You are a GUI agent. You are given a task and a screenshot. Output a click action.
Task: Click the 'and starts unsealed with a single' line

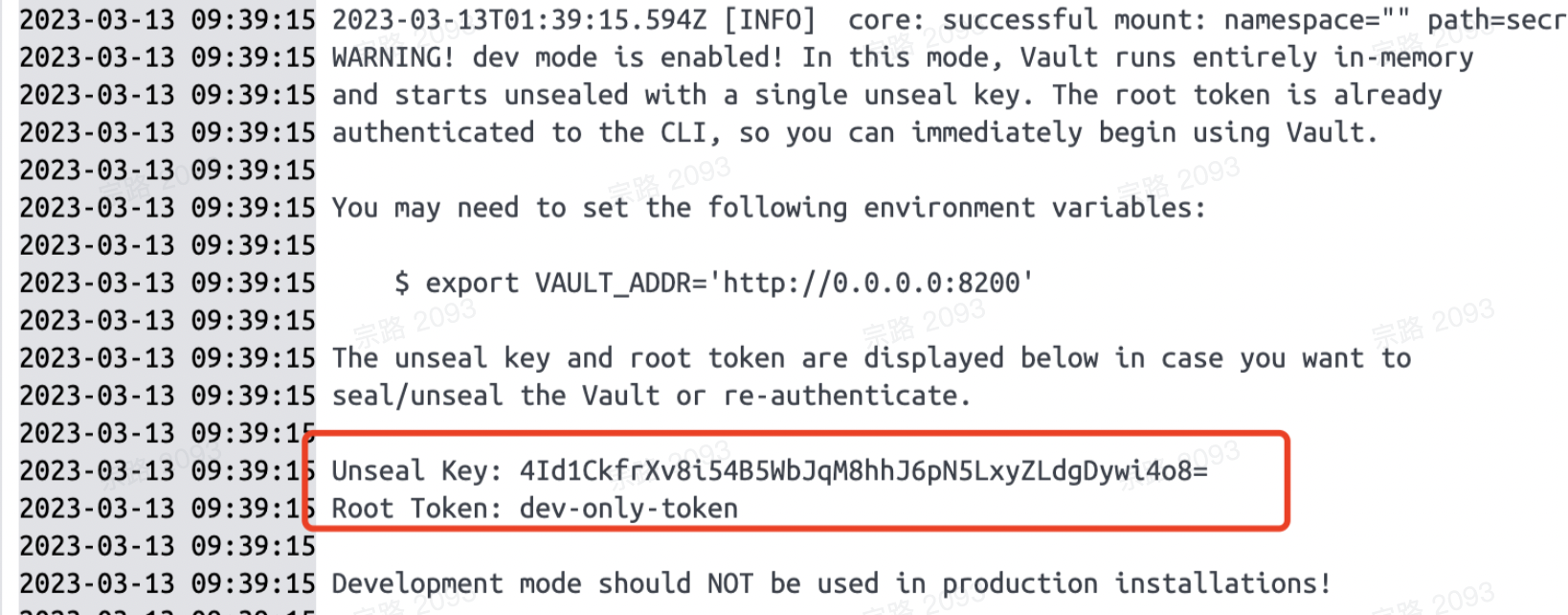(886, 95)
